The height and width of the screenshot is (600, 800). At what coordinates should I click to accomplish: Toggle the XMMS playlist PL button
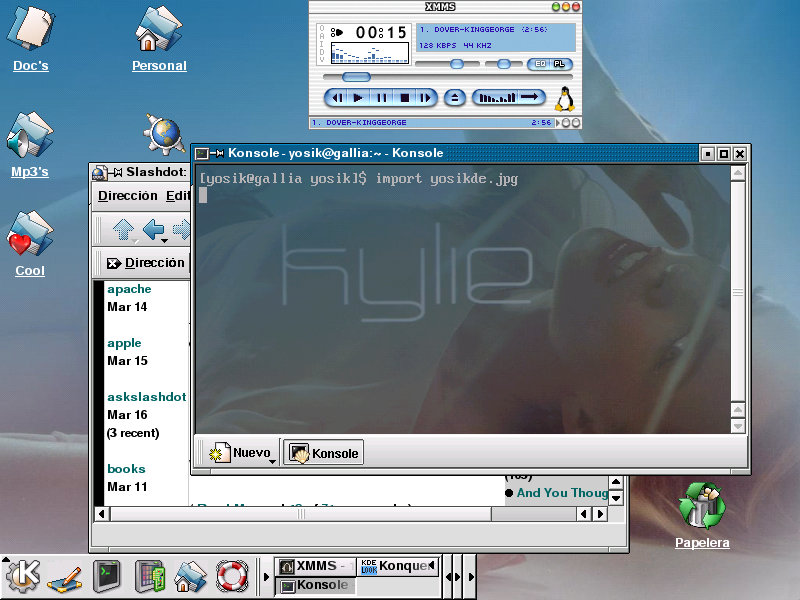pyautogui.click(x=559, y=64)
